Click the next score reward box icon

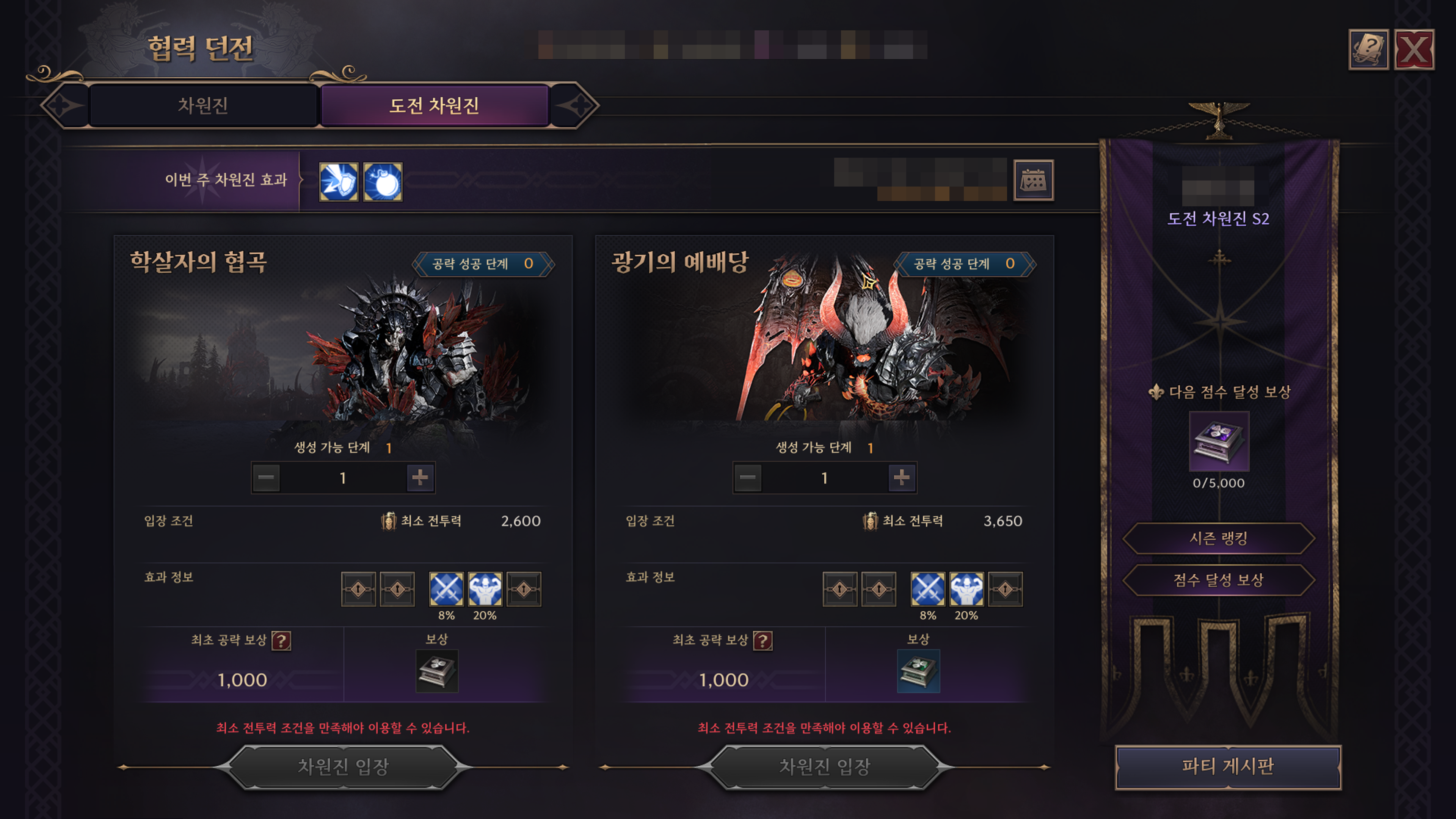1219,441
